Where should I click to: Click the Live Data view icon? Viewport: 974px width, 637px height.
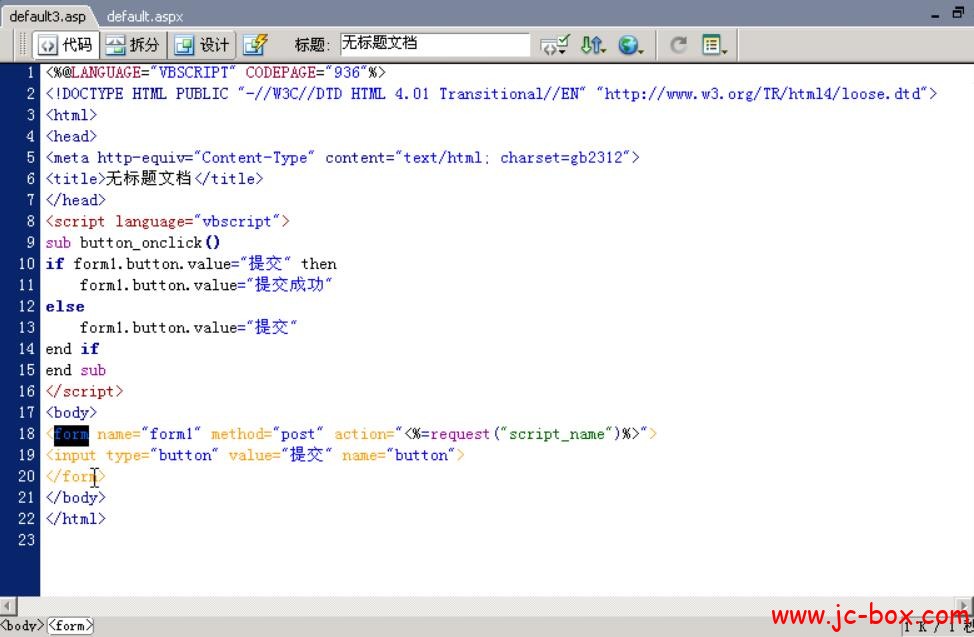pyautogui.click(x=256, y=45)
